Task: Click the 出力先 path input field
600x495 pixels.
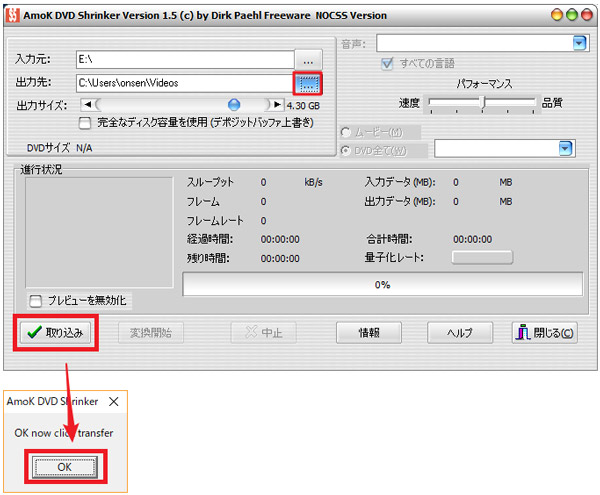Action: [x=183, y=82]
